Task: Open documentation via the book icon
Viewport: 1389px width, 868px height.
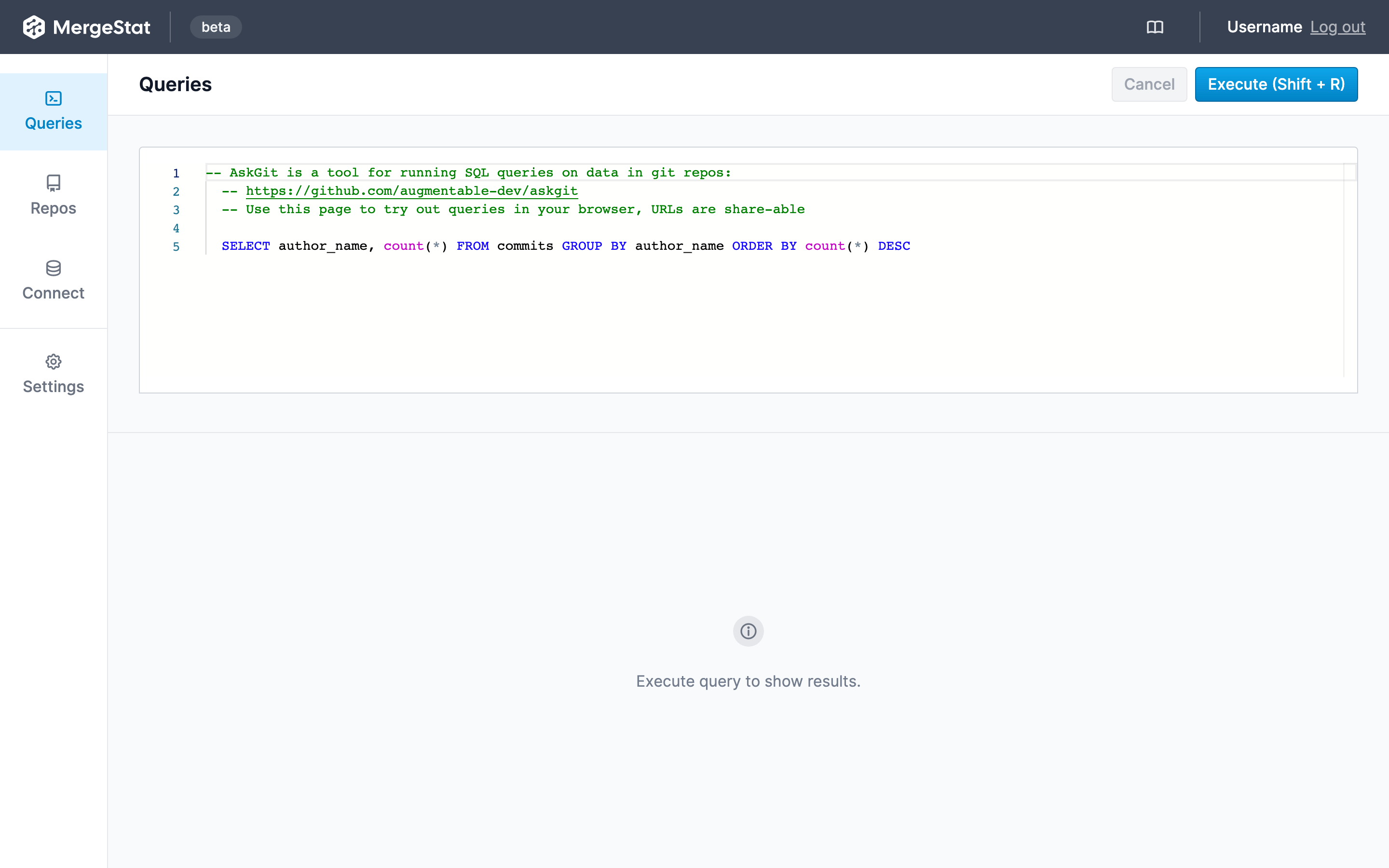Action: (1155, 27)
